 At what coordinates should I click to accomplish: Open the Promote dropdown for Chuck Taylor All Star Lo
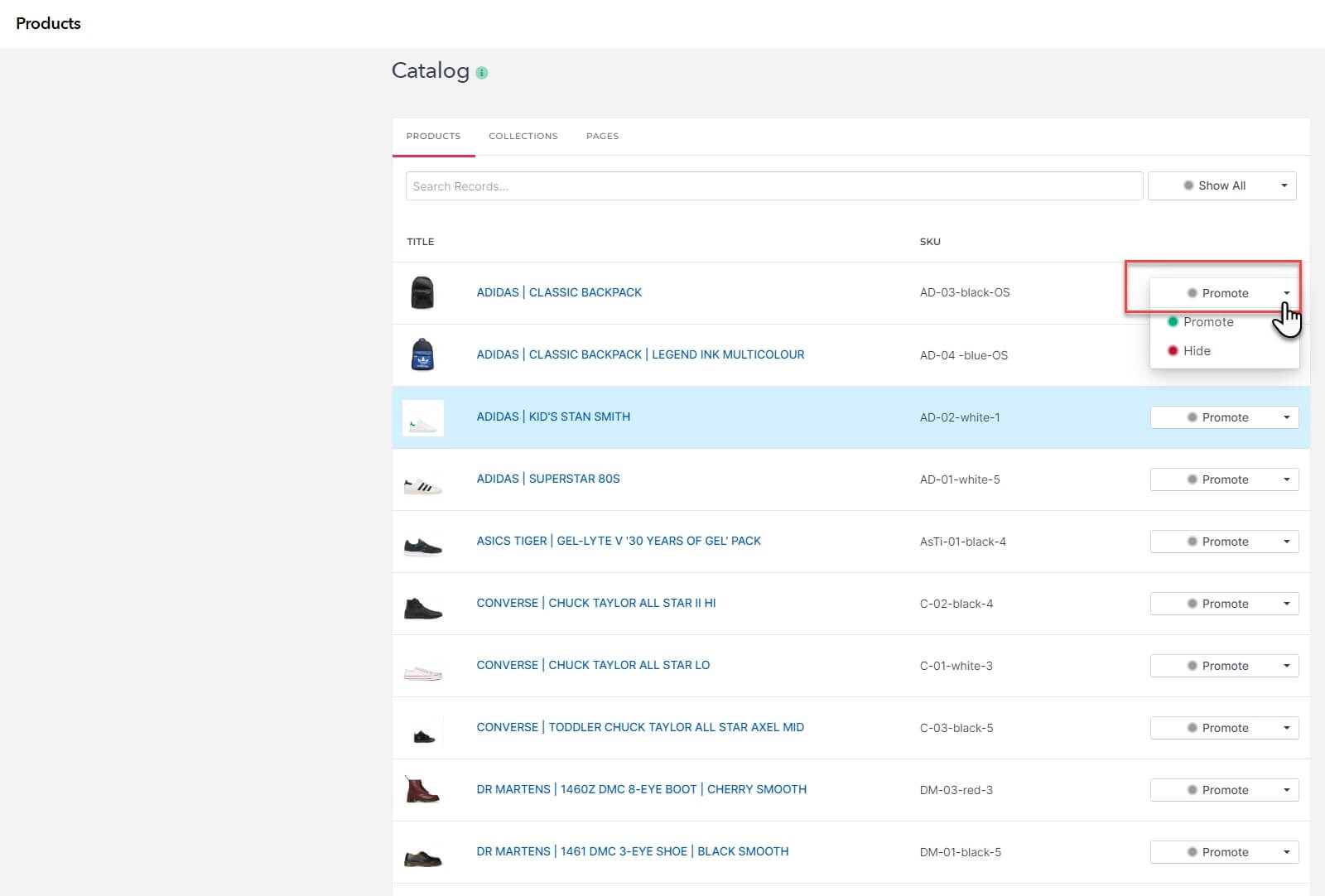(1285, 665)
